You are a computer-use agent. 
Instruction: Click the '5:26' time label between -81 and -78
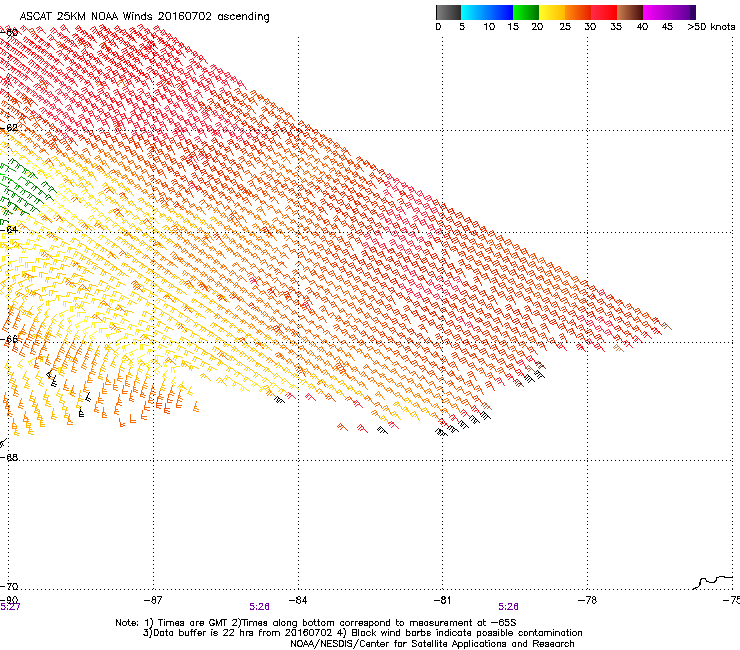tap(508, 607)
